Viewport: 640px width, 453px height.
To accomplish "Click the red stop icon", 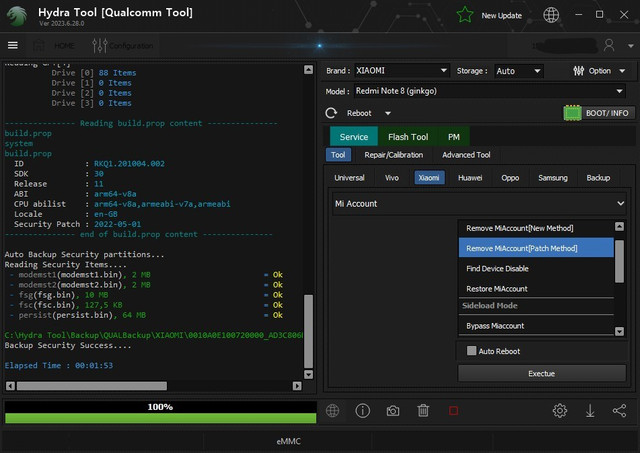I will pos(453,411).
